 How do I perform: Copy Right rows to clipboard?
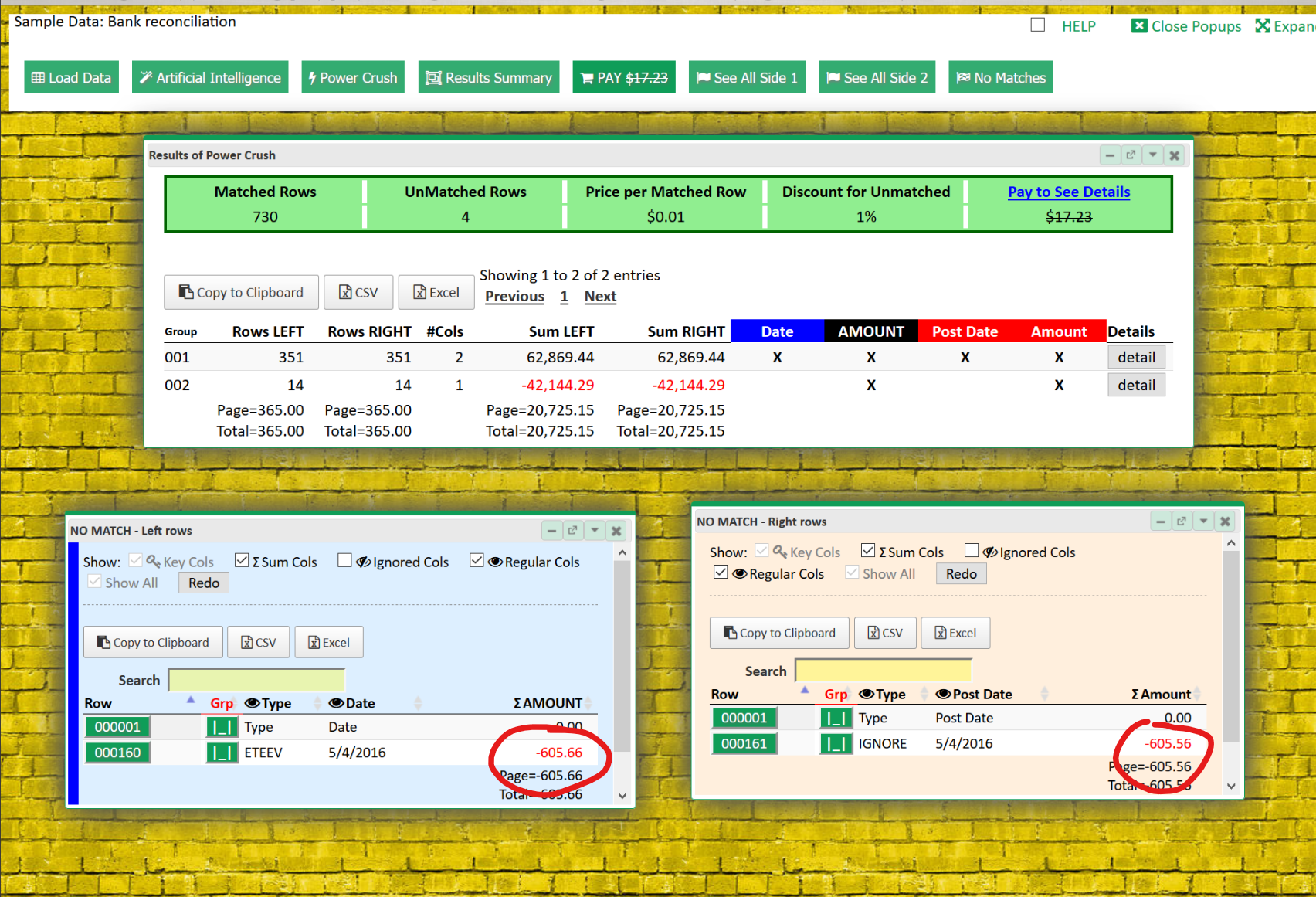pyautogui.click(x=779, y=633)
